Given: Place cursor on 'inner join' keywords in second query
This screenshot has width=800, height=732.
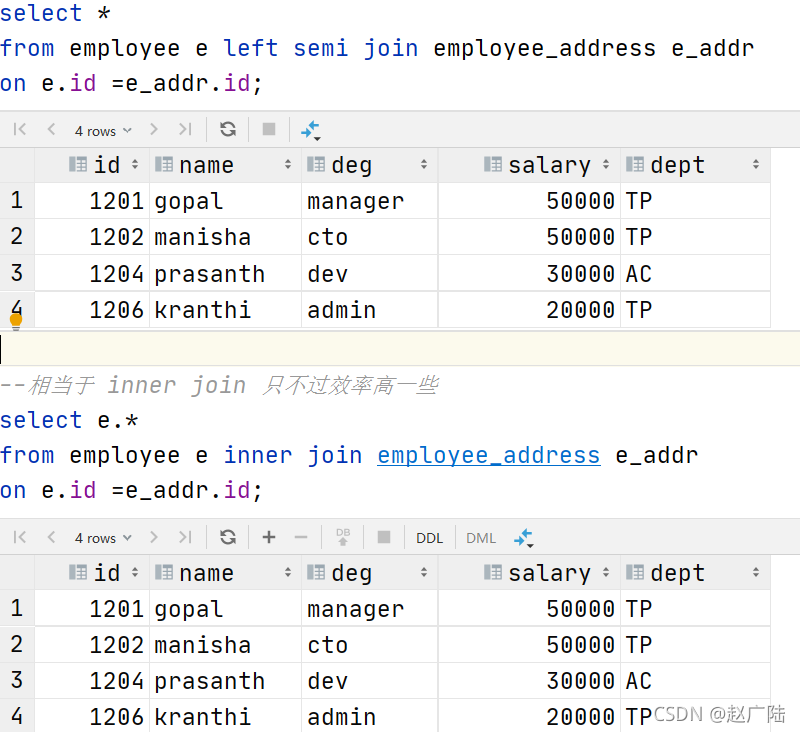Looking at the screenshot, I should (x=293, y=455).
